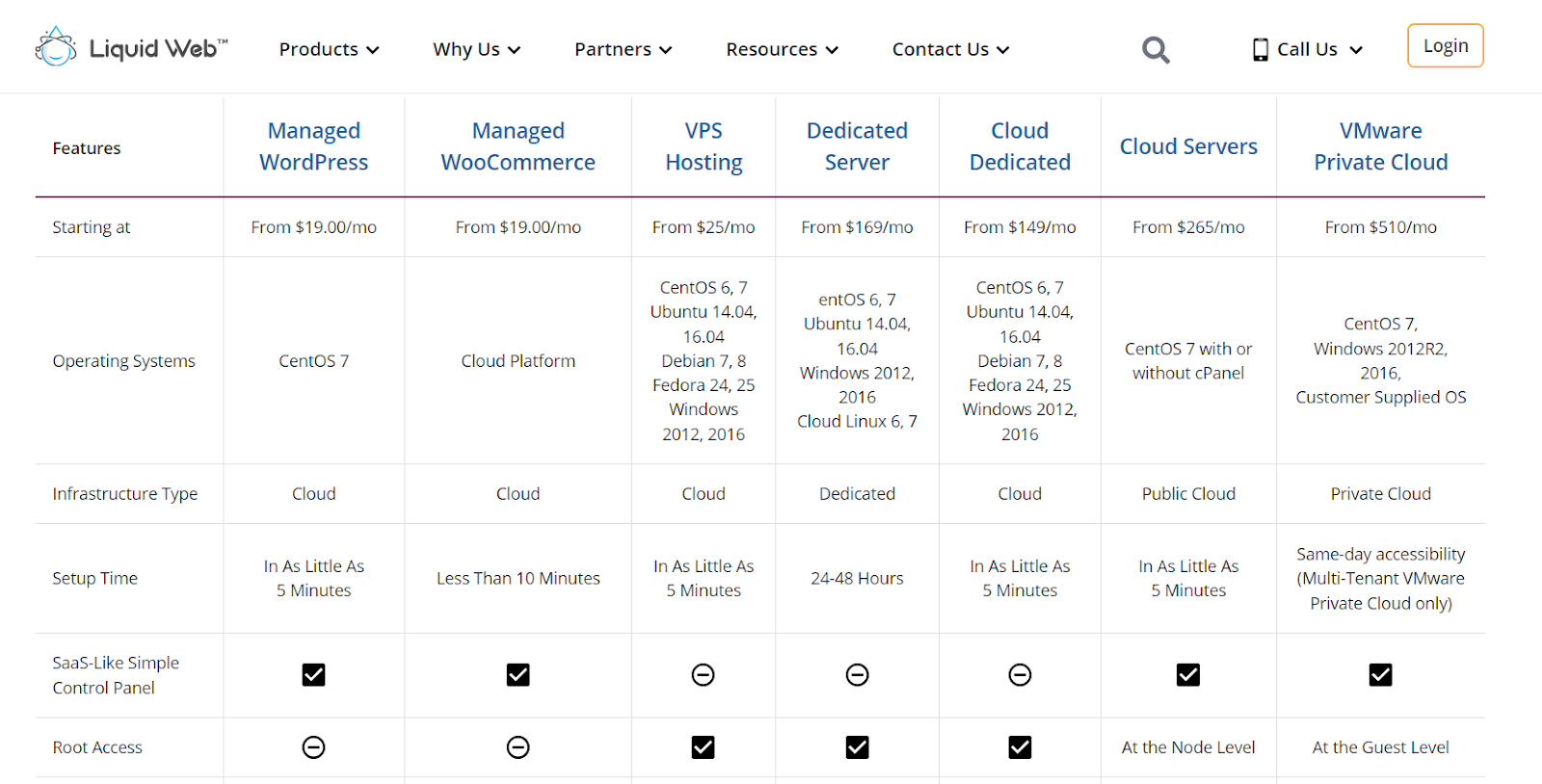Viewport: 1542px width, 784px height.
Task: Click the 'Infrastructure Type' row label
Action: (x=124, y=494)
